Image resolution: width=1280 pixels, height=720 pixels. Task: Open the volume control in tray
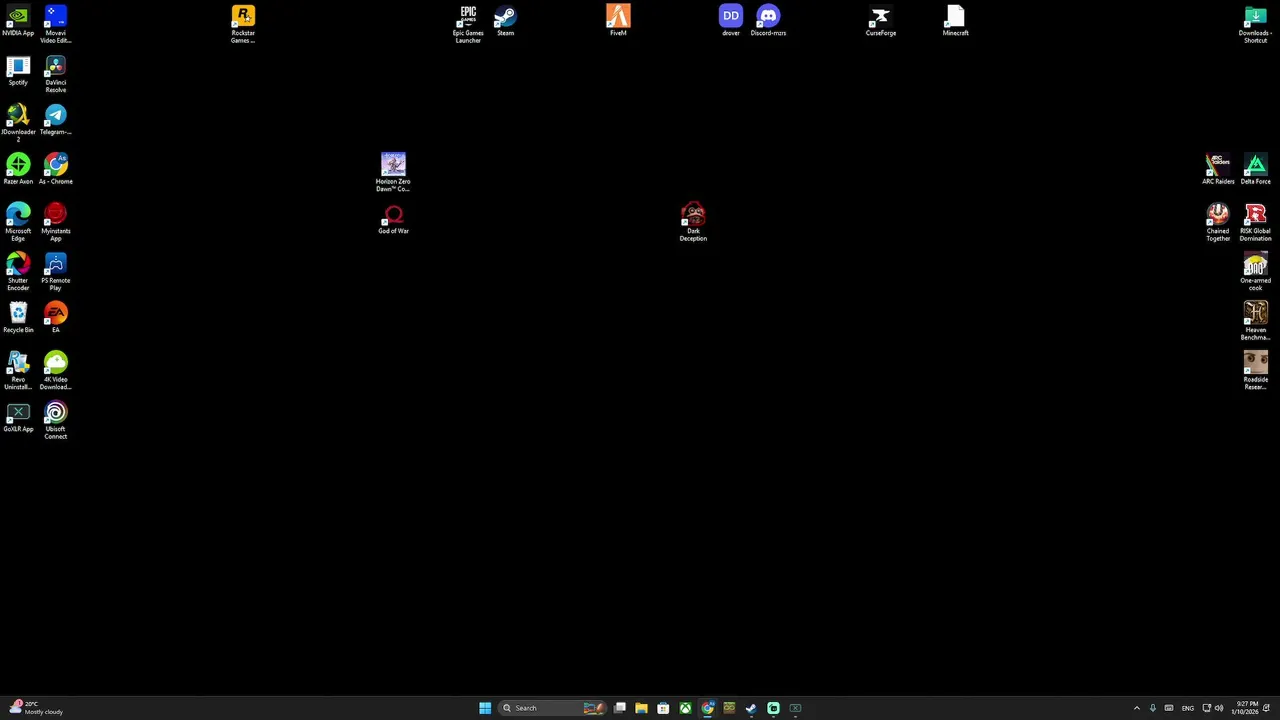(1219, 708)
